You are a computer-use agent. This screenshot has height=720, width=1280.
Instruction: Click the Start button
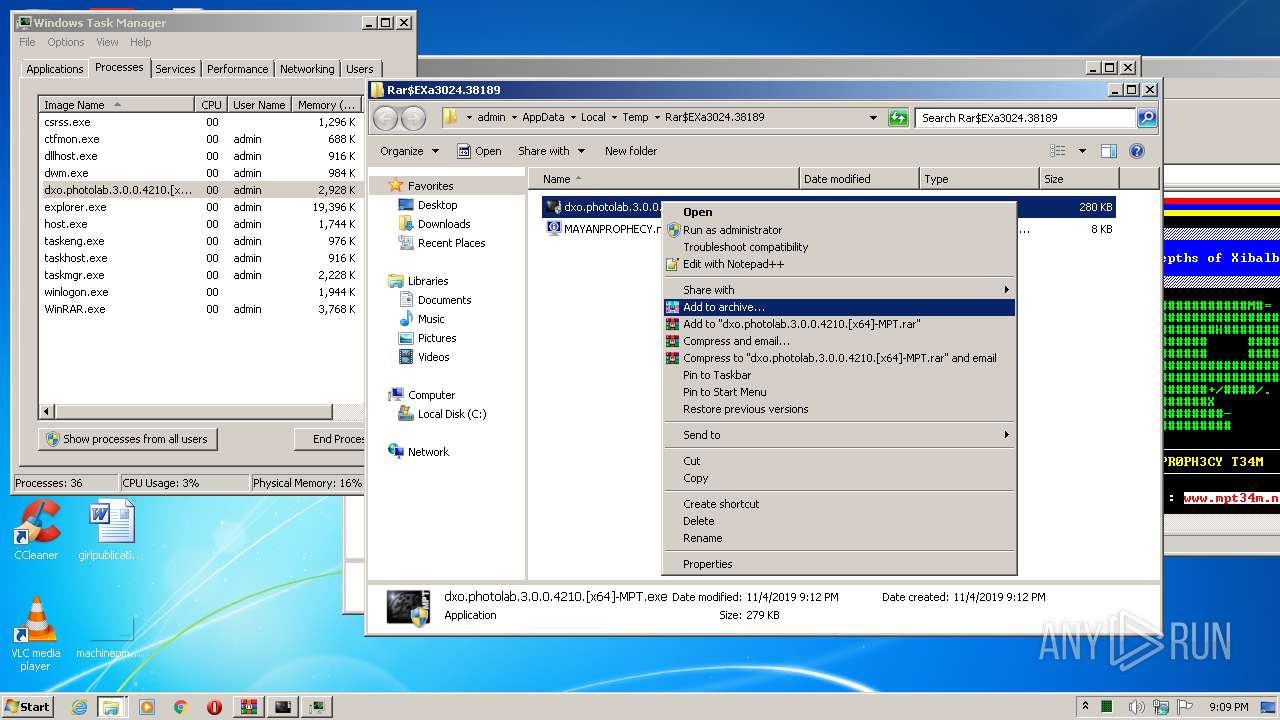pyautogui.click(x=28, y=706)
